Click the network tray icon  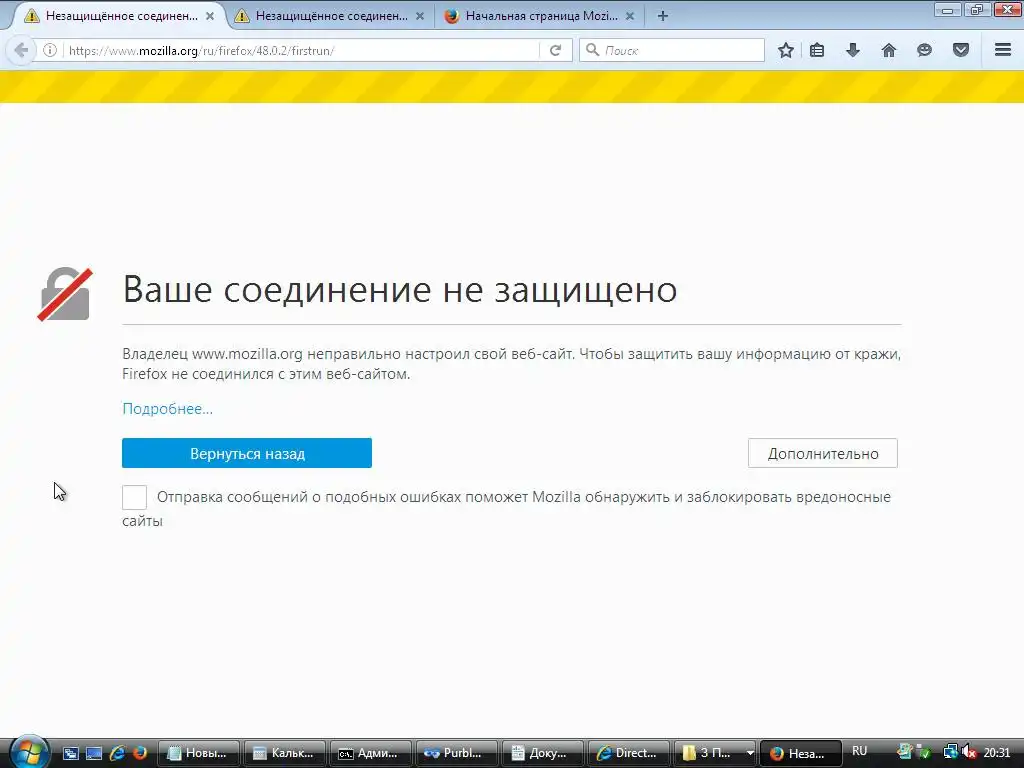click(x=950, y=752)
